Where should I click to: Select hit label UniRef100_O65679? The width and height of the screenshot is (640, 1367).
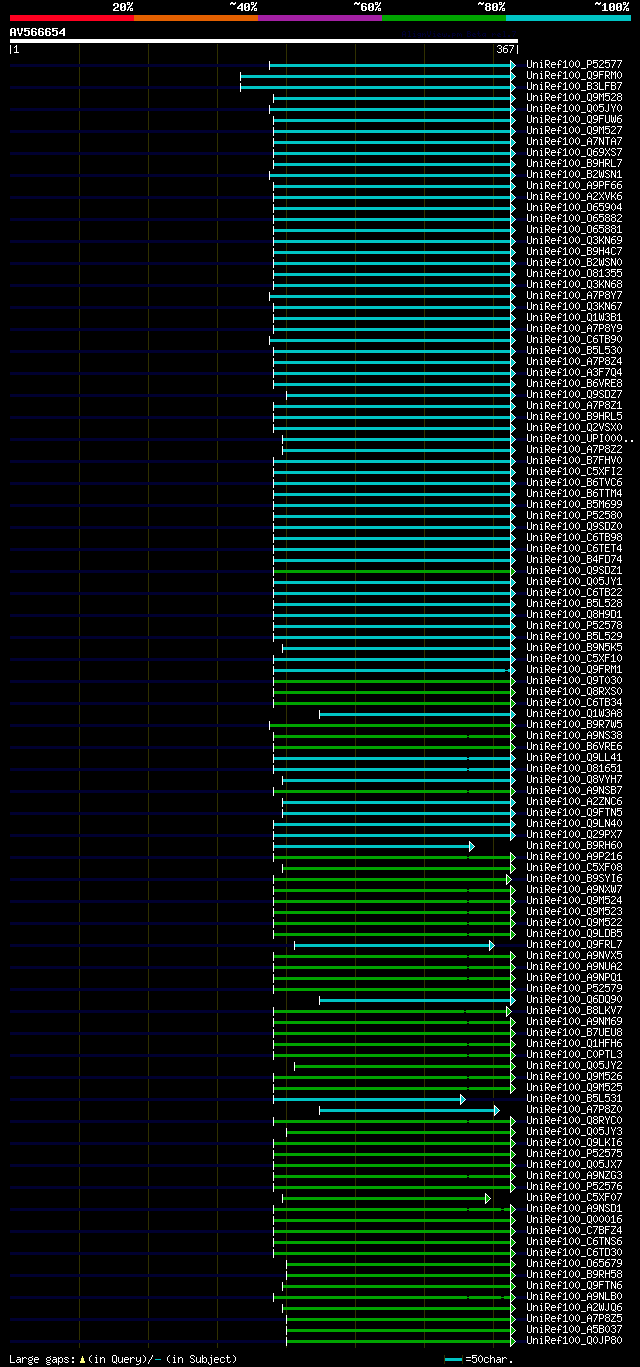(574, 1263)
